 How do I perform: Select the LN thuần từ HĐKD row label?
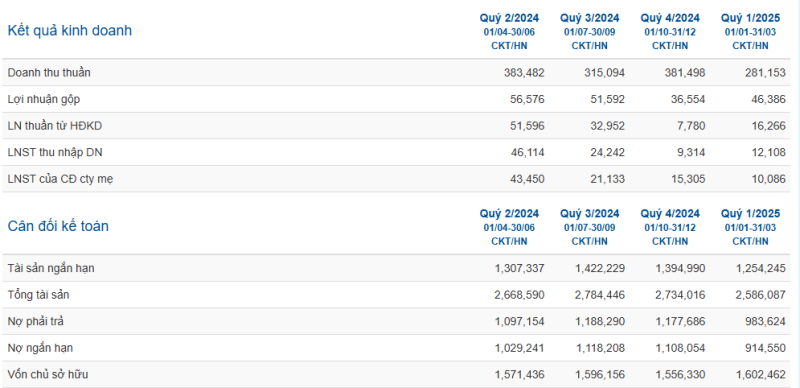click(55, 126)
